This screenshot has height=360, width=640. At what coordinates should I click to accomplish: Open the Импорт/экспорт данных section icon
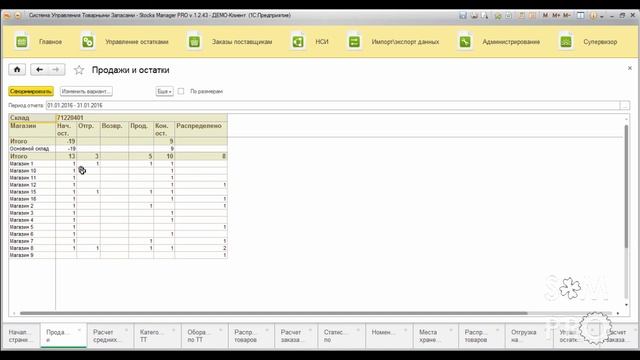354,42
